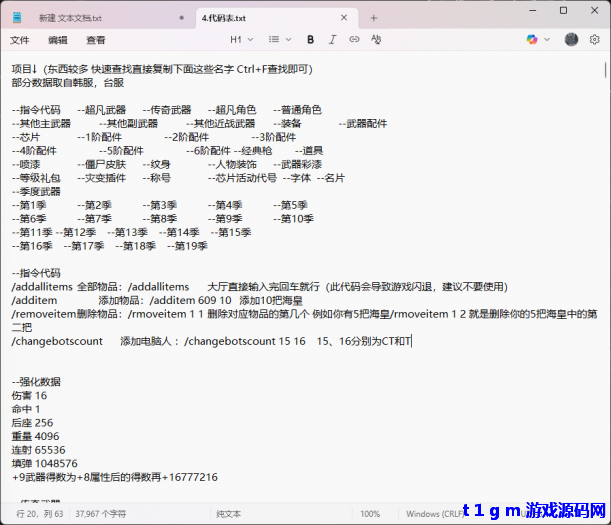Add a new tab with plus button
This screenshot has height=525, width=611.
coord(374,17)
